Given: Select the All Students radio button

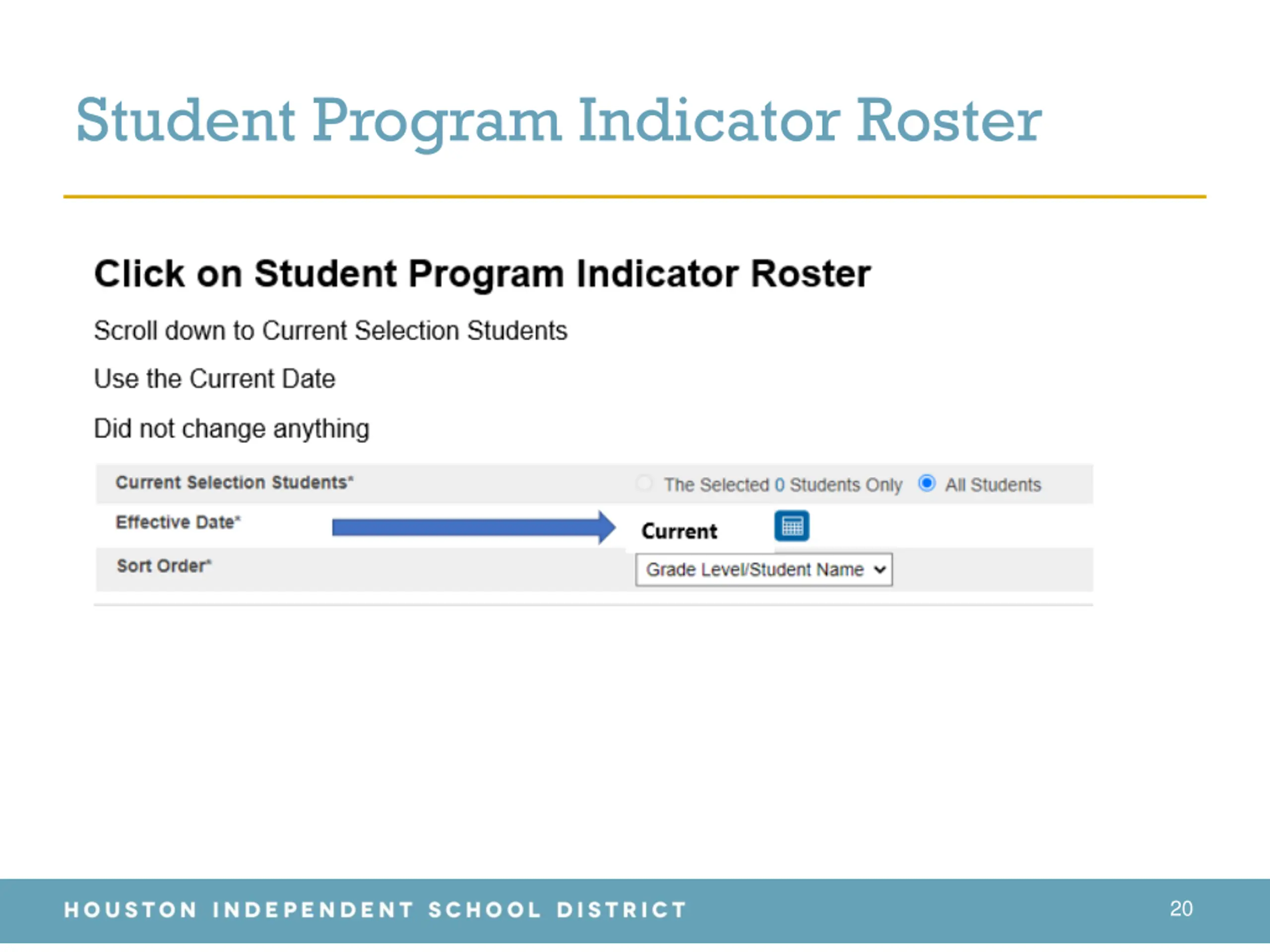Looking at the screenshot, I should click(927, 483).
